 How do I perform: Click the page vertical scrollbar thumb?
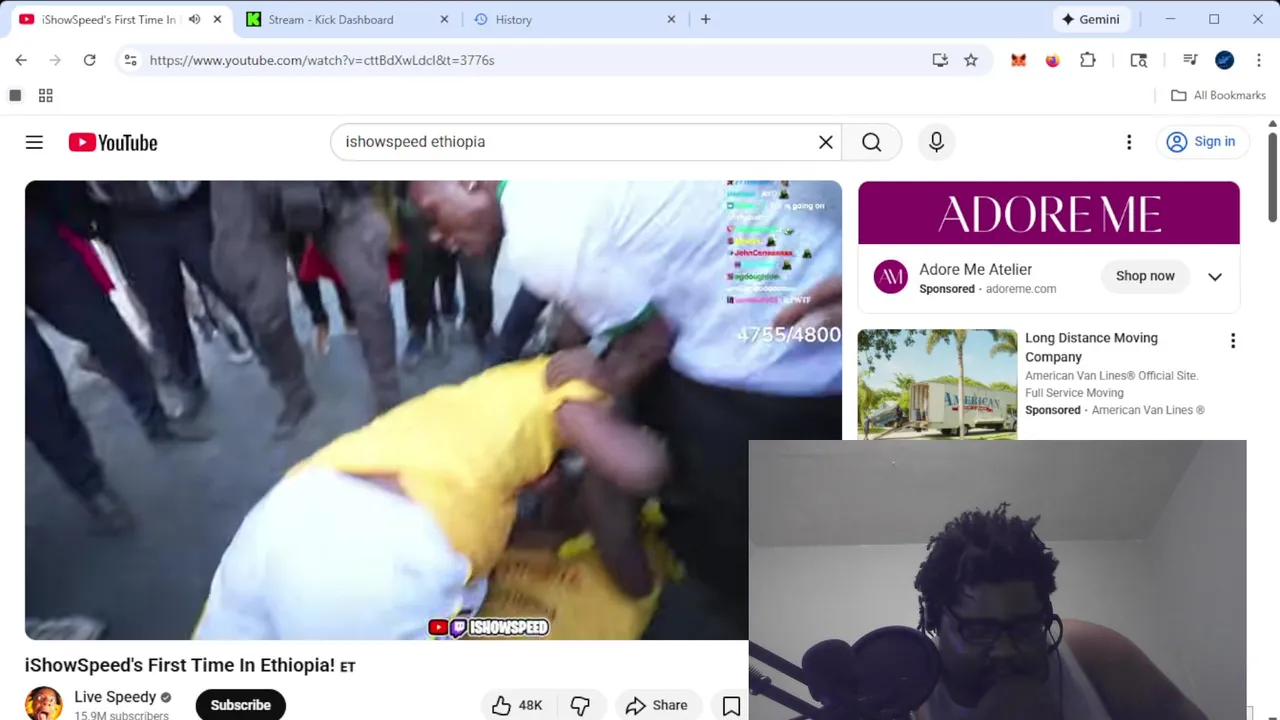pos(1272,176)
